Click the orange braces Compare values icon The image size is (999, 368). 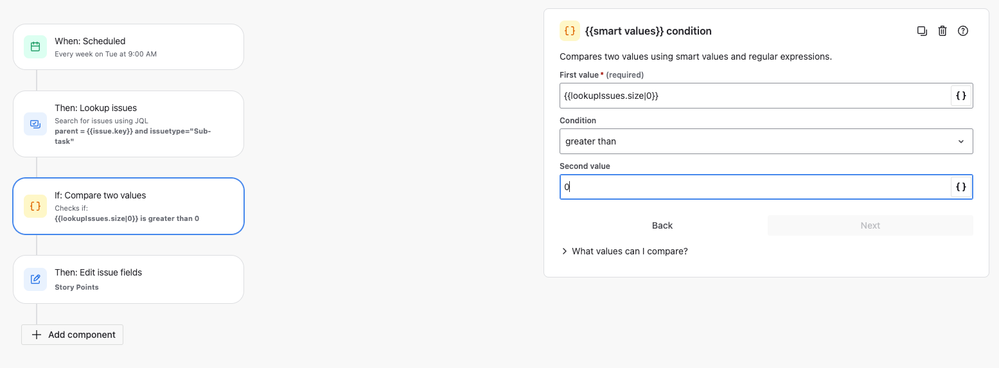(x=36, y=206)
